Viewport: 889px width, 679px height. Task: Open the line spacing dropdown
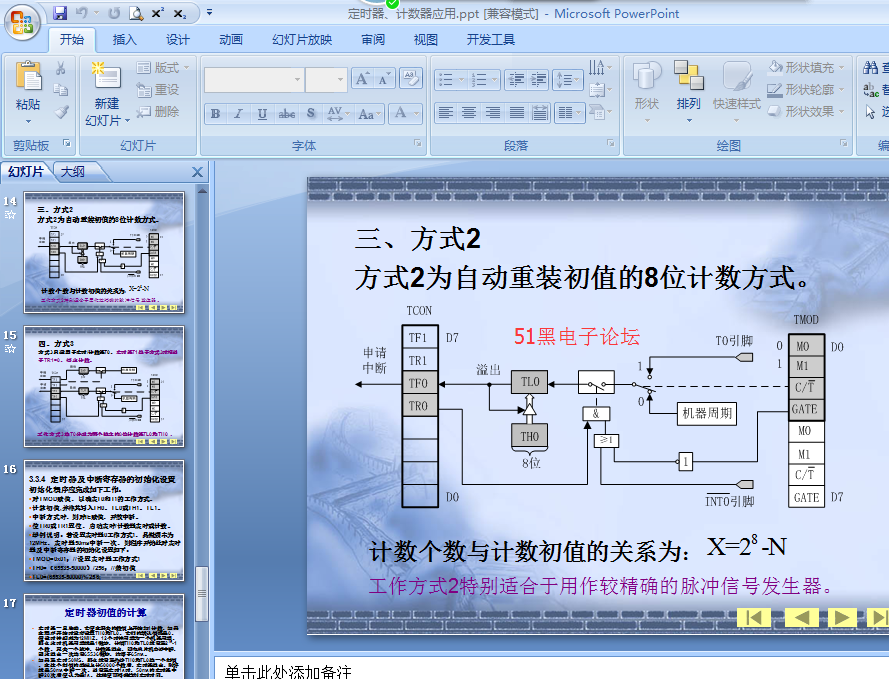pyautogui.click(x=569, y=80)
